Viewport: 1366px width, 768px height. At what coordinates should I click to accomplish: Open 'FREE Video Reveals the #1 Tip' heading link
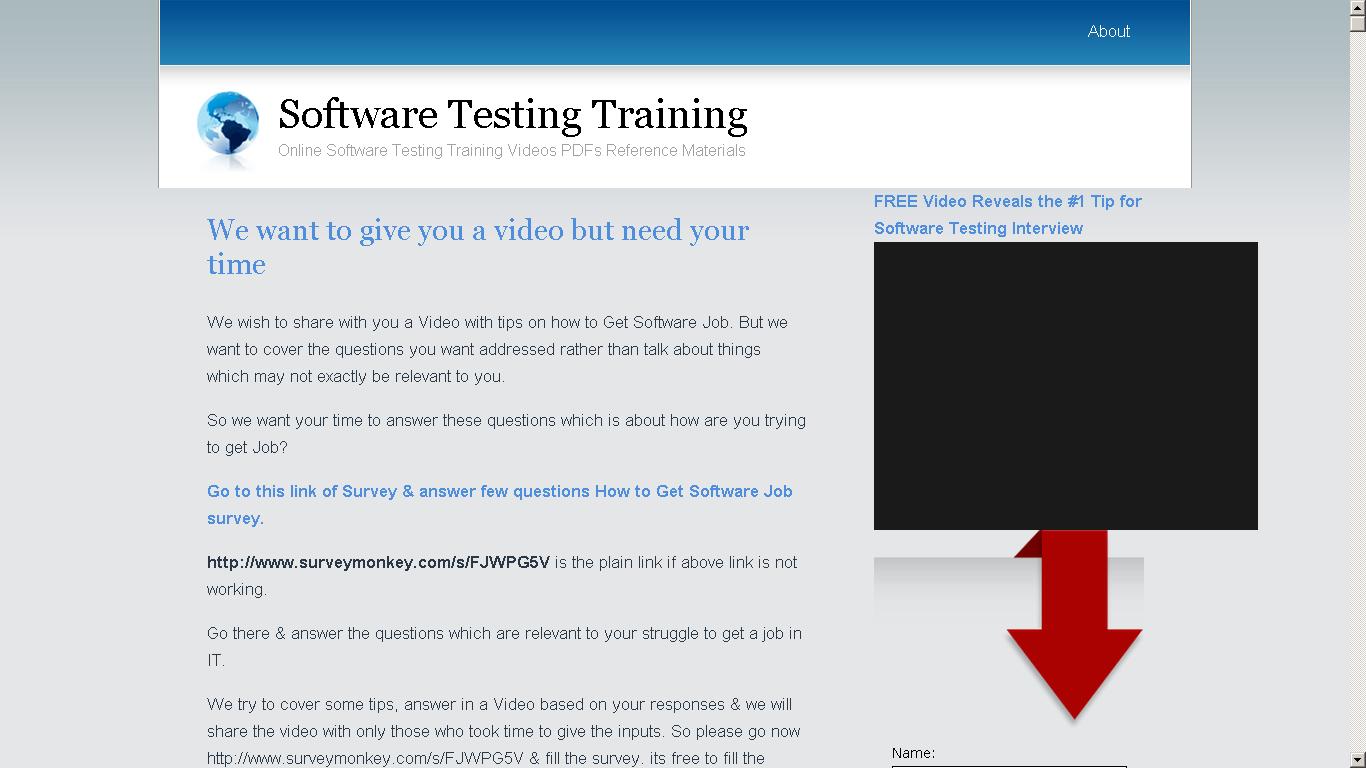tap(1008, 214)
